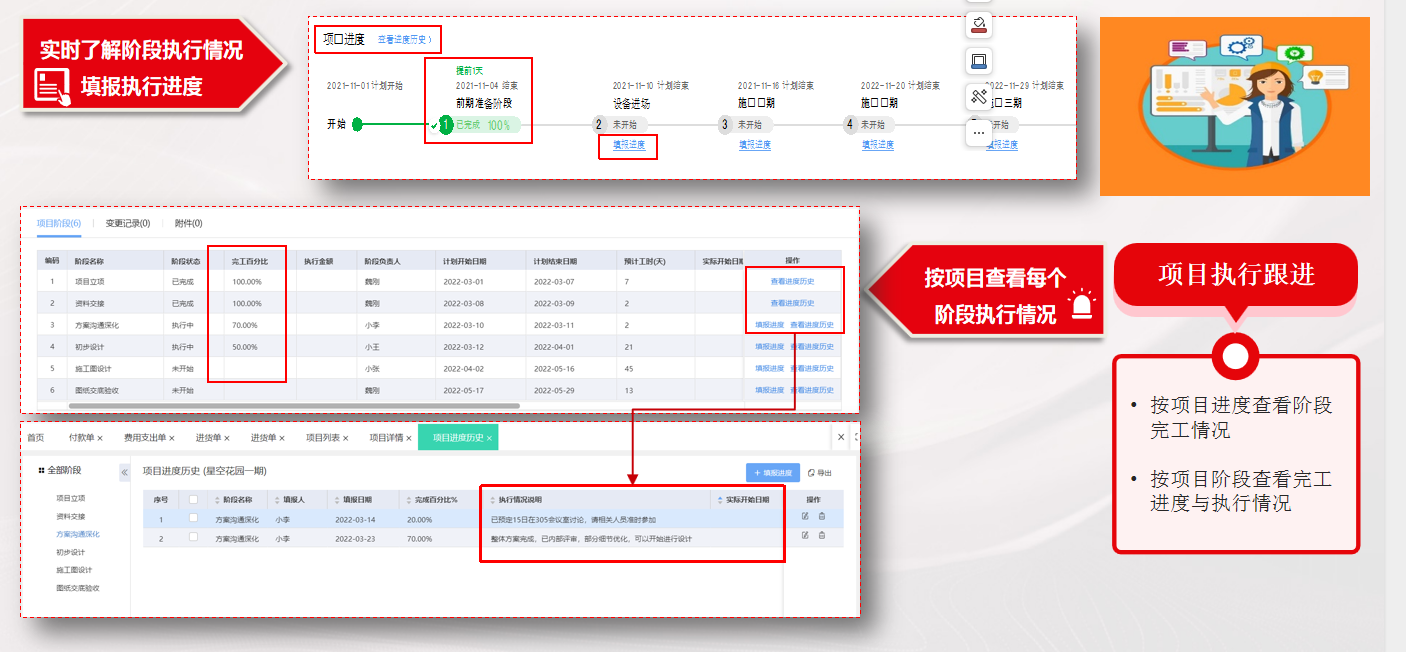The height and width of the screenshot is (652, 1406).
Task: Open the 项目详情 tab
Action: (386, 438)
